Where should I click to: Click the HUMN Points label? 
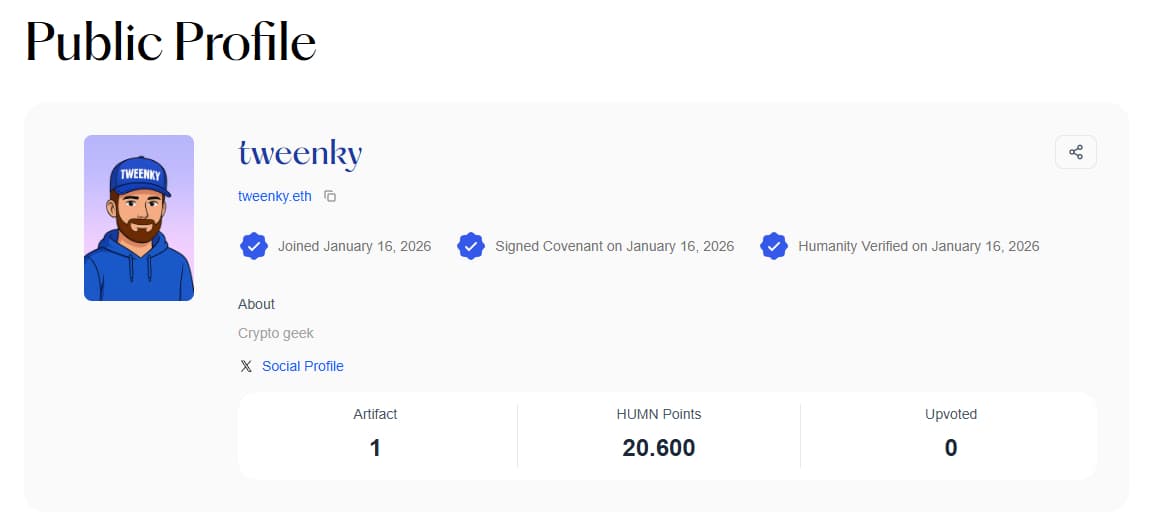[x=658, y=414]
